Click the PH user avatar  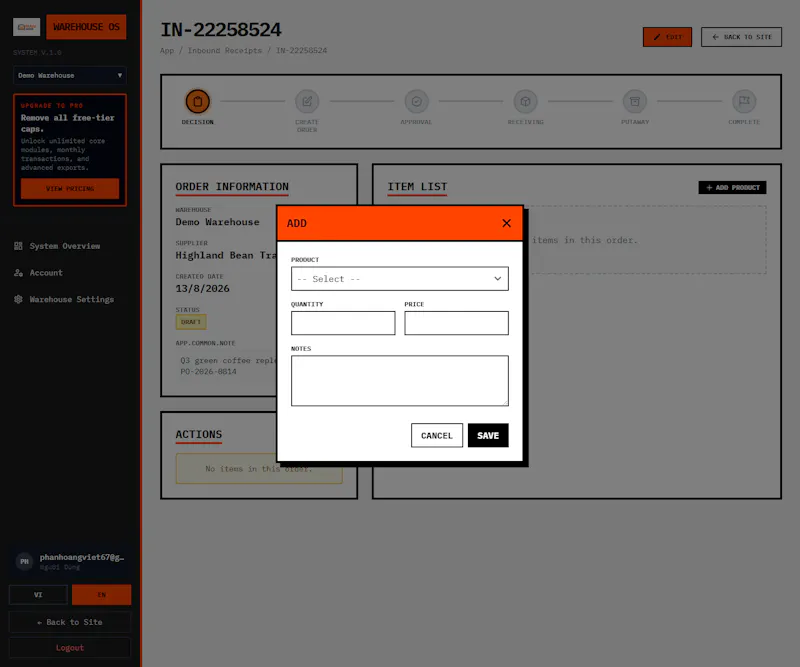[24, 561]
